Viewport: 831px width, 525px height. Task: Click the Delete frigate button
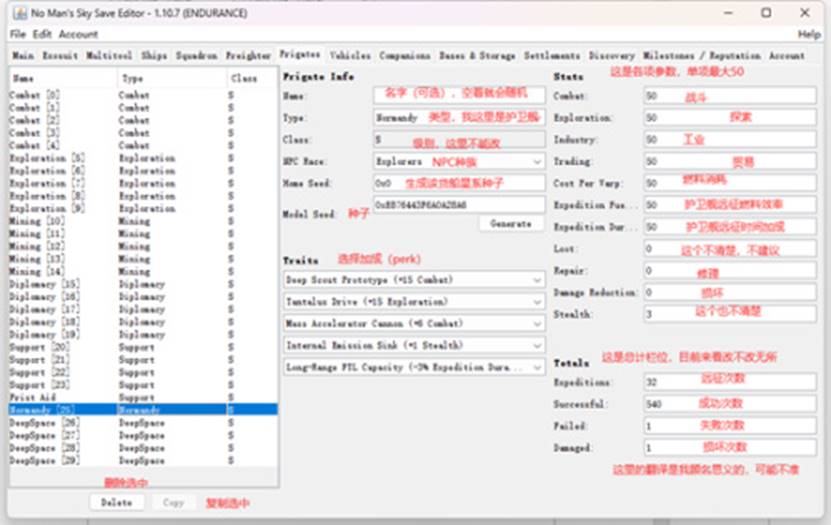point(117,503)
